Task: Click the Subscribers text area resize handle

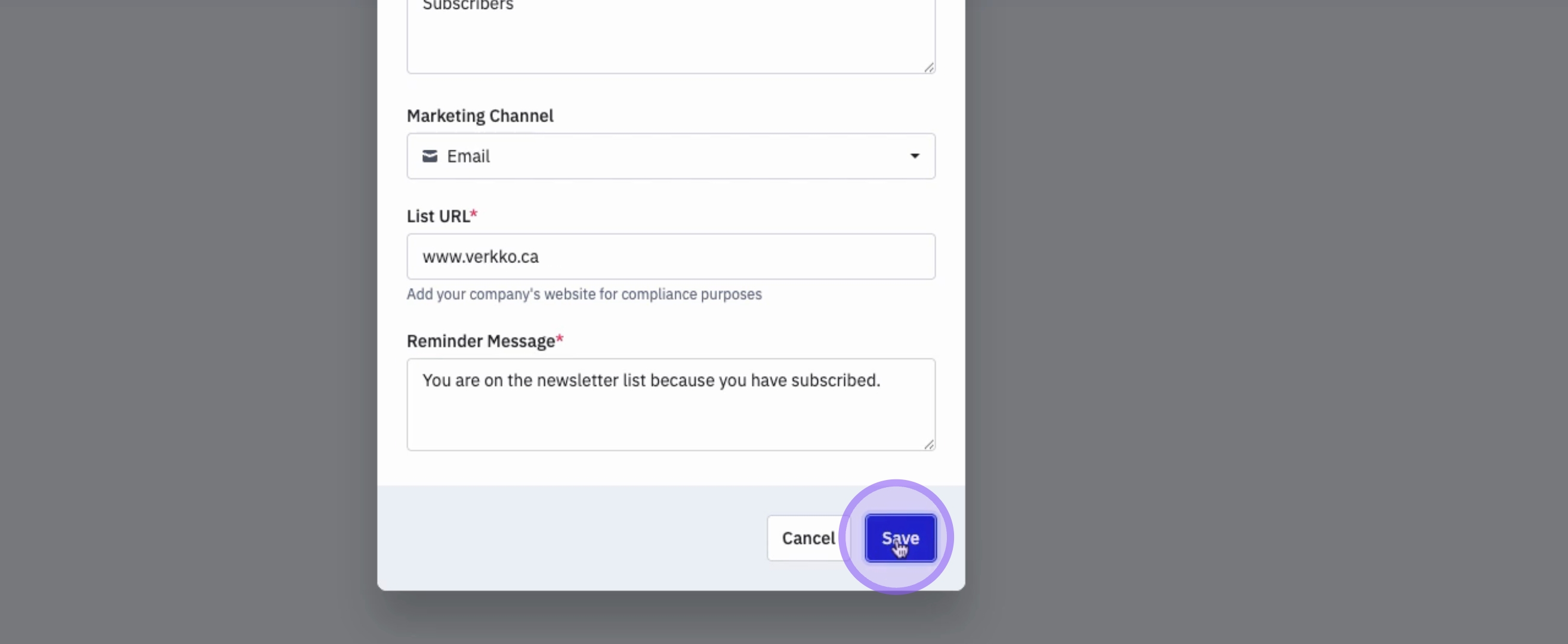Action: point(929,67)
